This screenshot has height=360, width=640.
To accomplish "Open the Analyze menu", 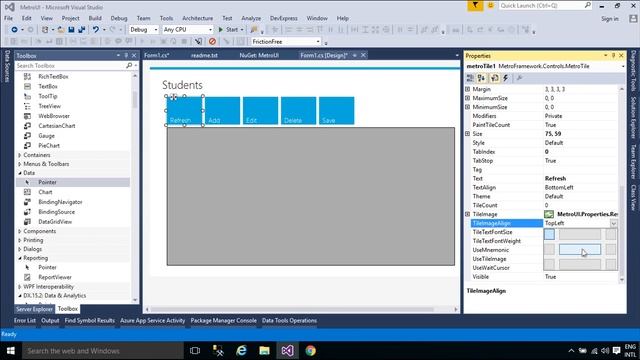I will point(251,18).
